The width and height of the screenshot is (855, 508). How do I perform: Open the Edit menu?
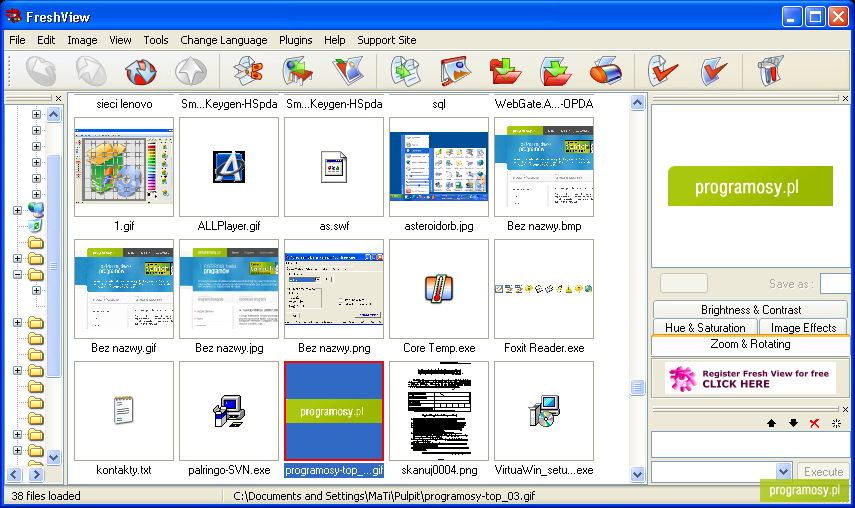point(46,40)
